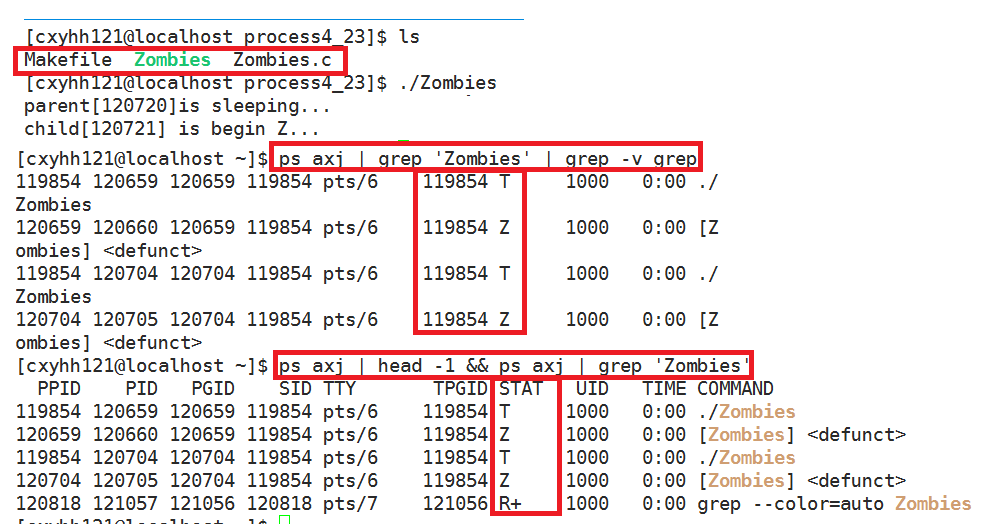Click the command "ps axj | head -1 && ps axj | grep 'Zombies'"
The width and height of the screenshot is (990, 531).
click(514, 366)
